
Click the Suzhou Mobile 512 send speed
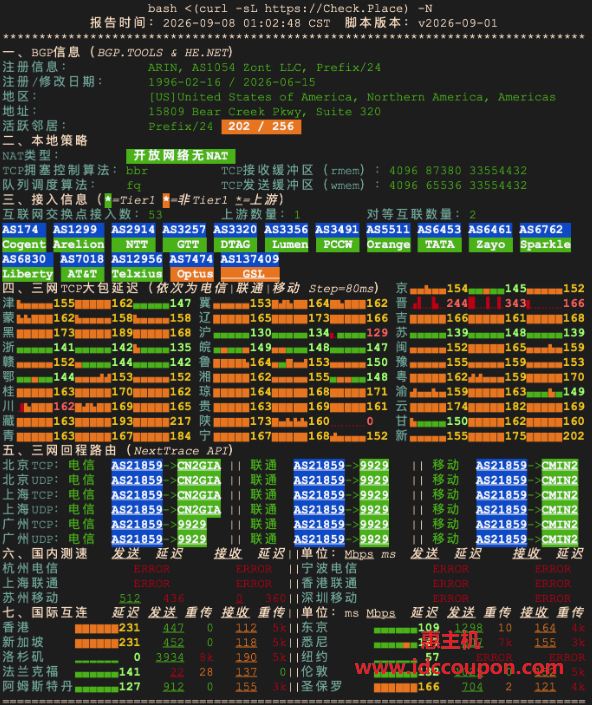[130, 598]
